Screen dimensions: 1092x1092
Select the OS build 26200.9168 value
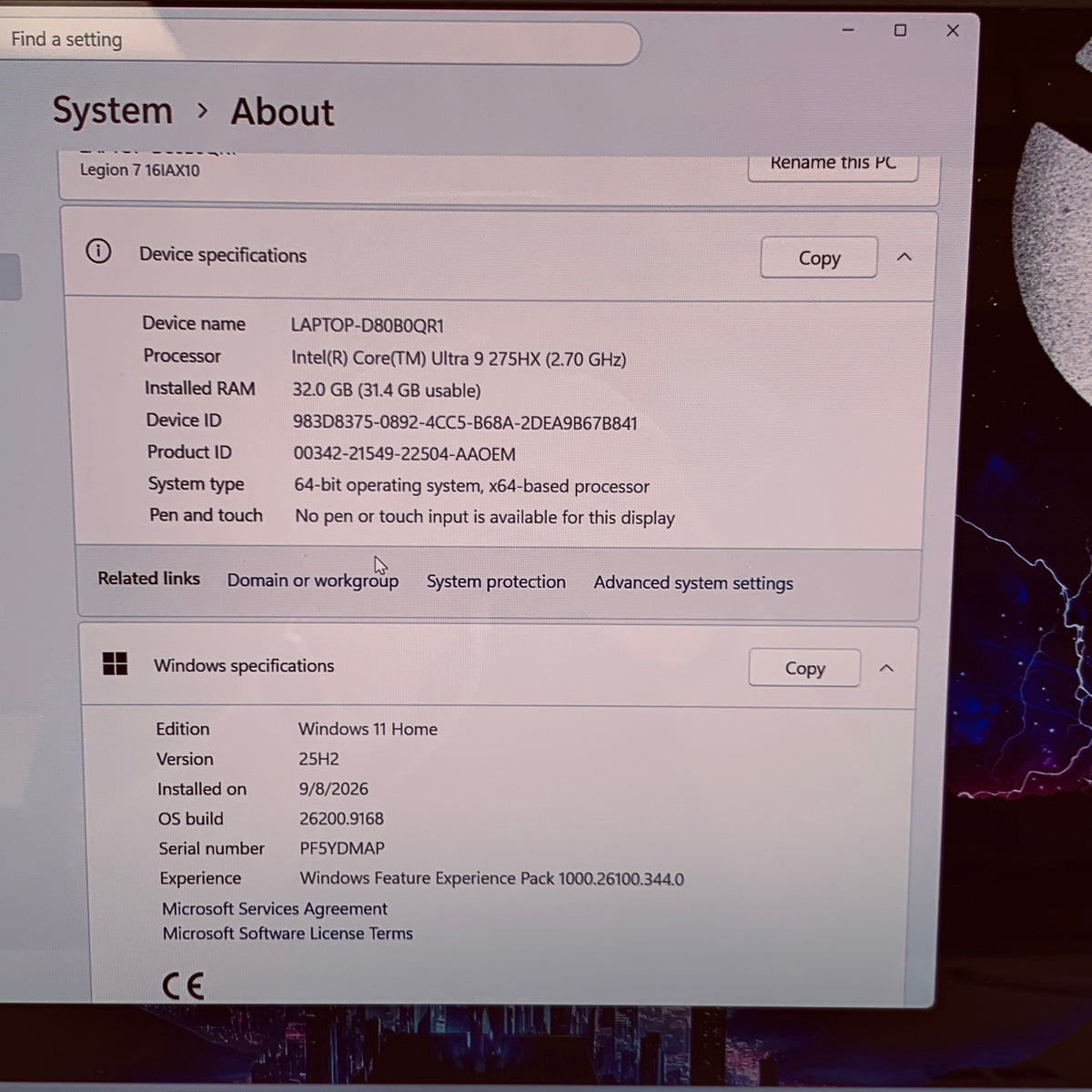[341, 819]
